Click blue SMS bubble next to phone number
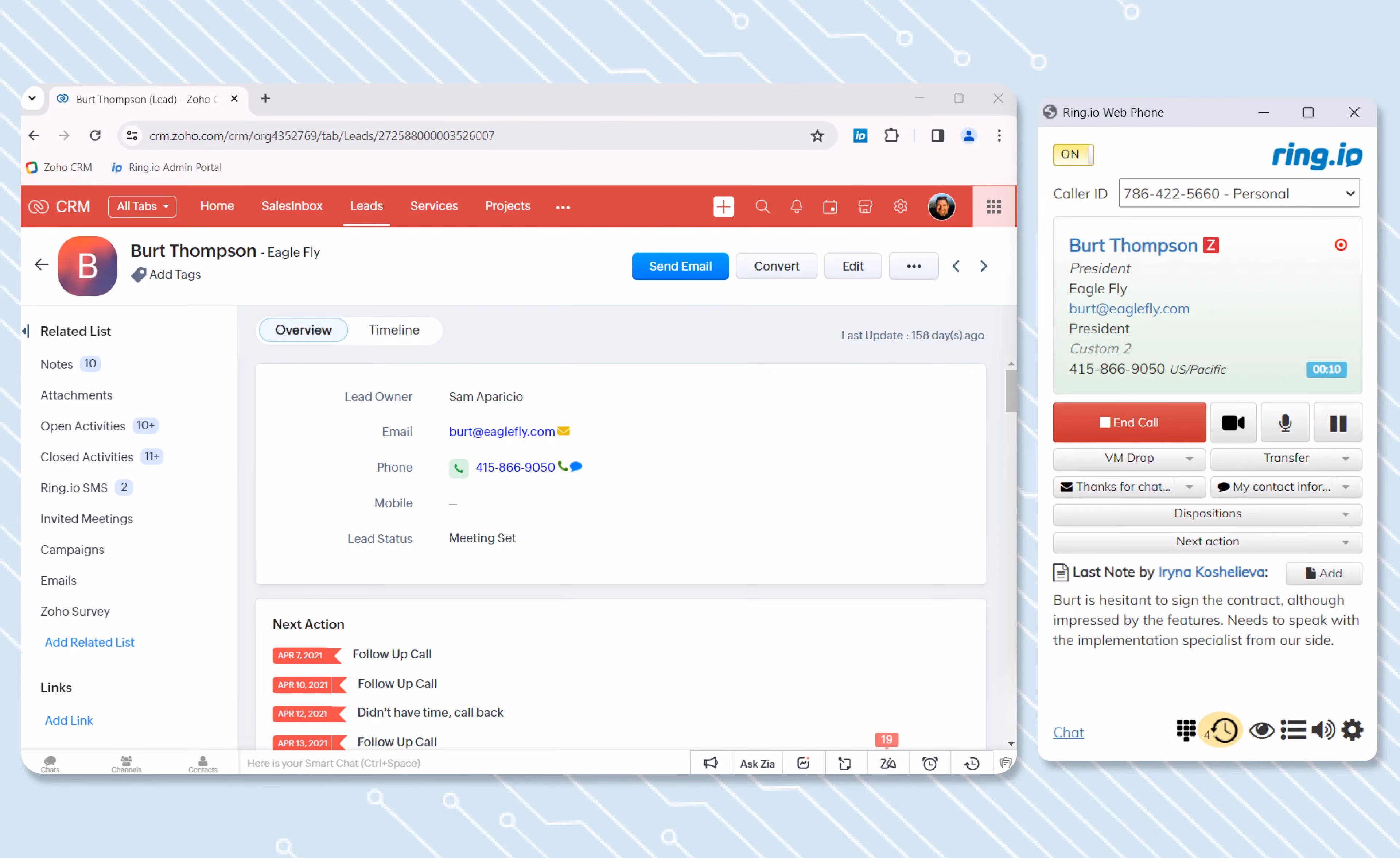This screenshot has width=1400, height=858. pyautogui.click(x=576, y=467)
